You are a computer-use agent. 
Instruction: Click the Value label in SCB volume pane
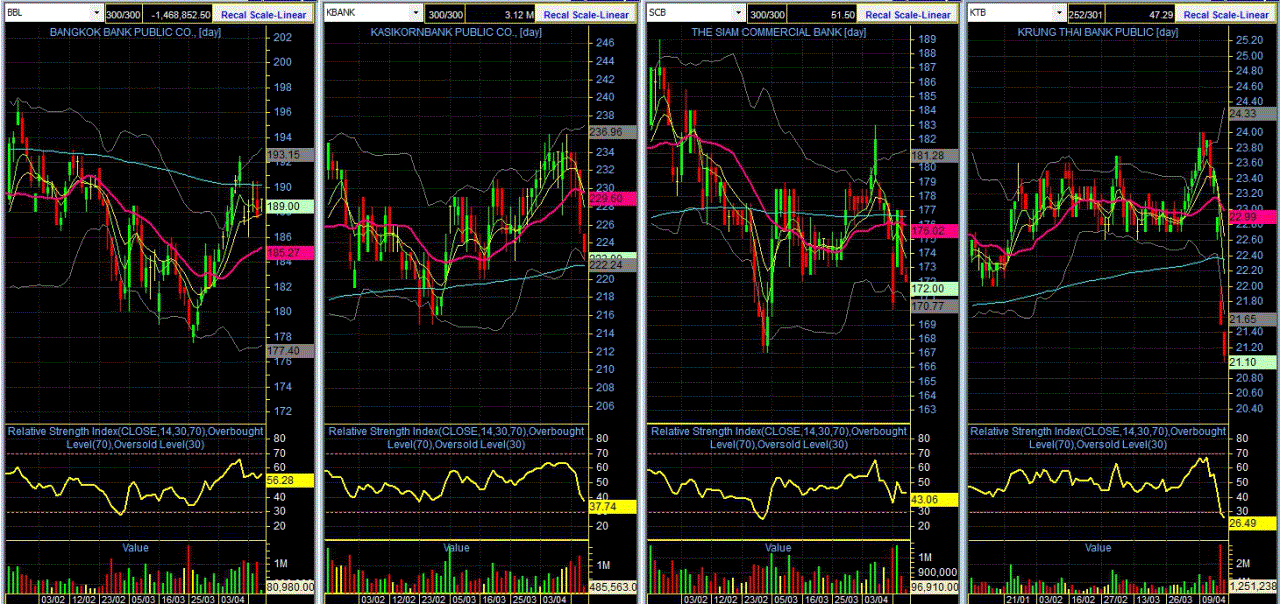tap(778, 548)
